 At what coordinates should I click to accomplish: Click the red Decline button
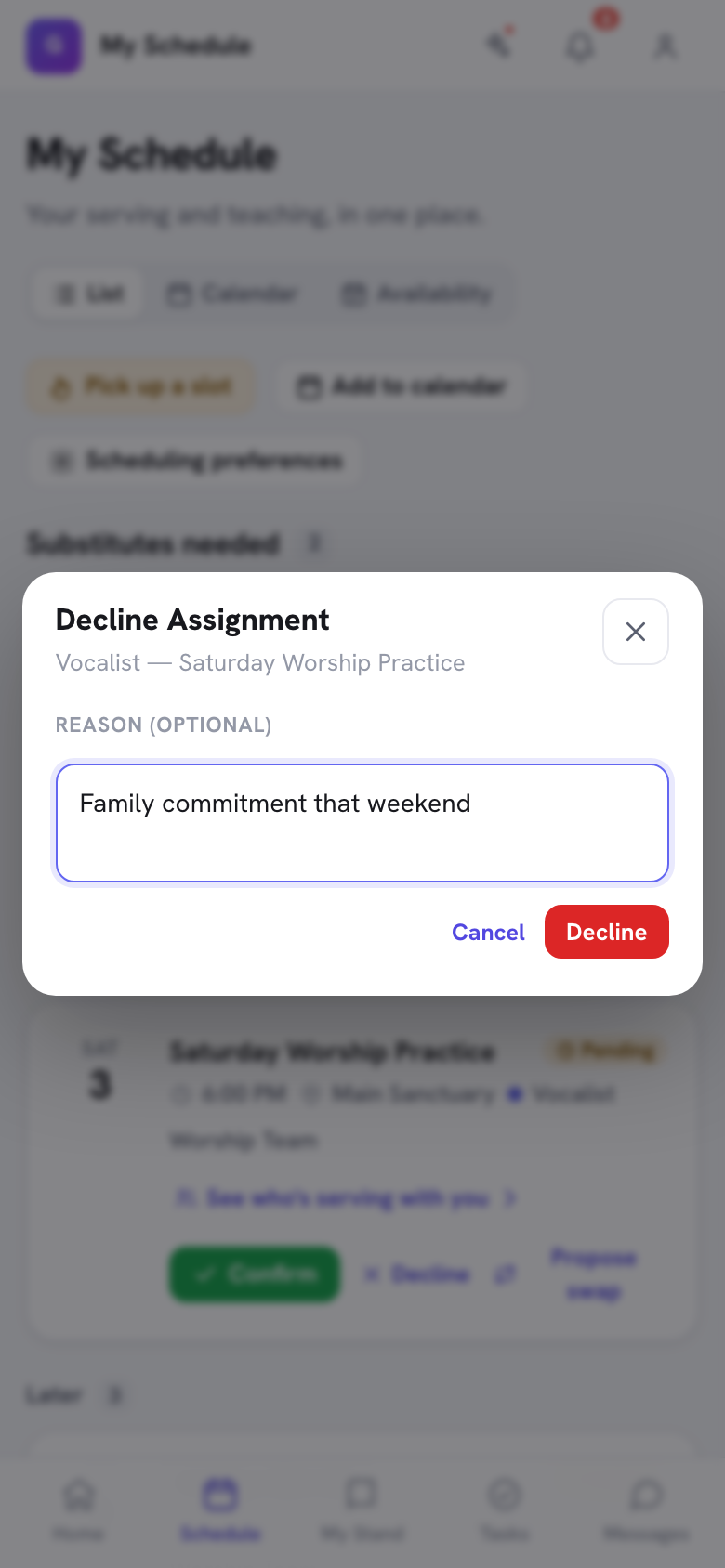tap(607, 932)
